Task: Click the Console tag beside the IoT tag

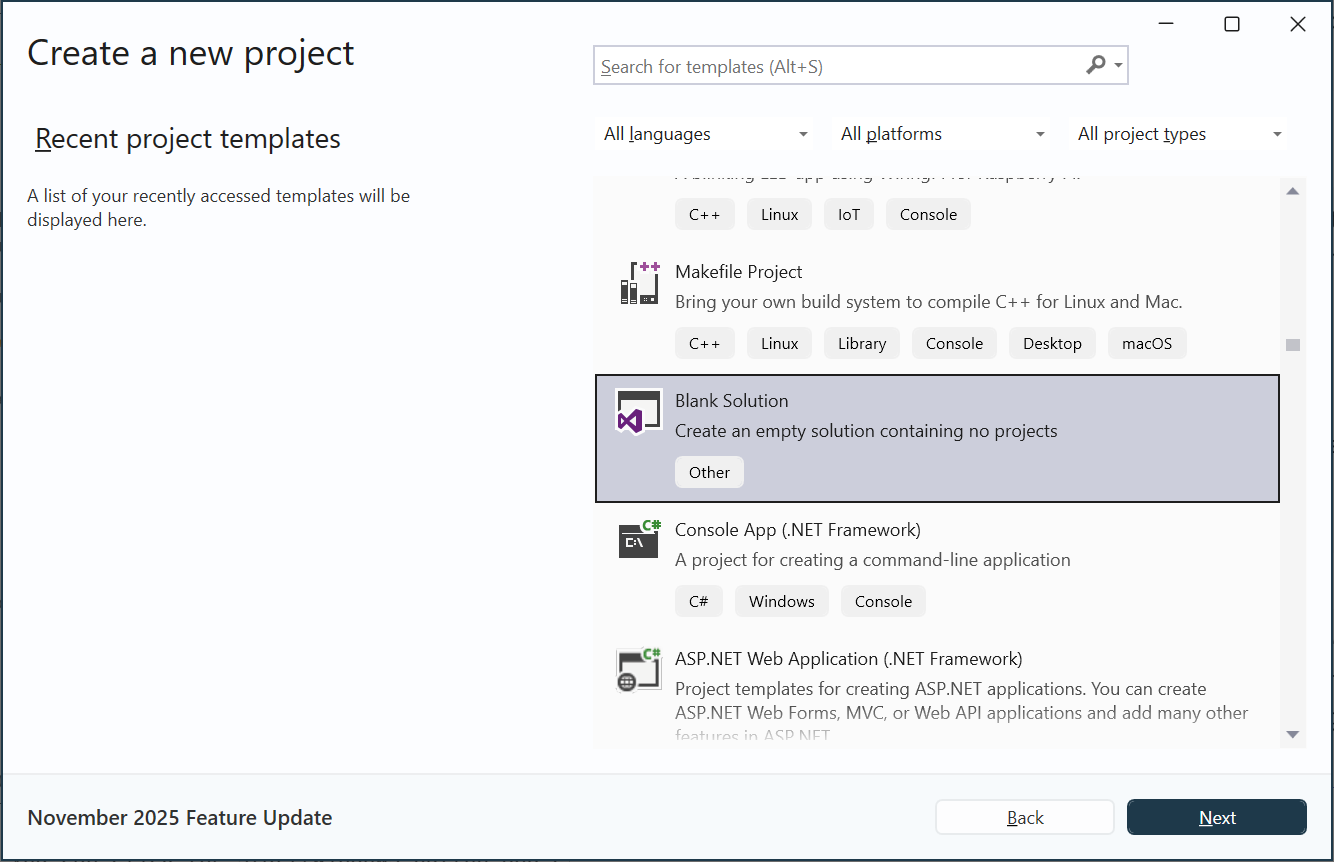Action: pyautogui.click(x=928, y=214)
